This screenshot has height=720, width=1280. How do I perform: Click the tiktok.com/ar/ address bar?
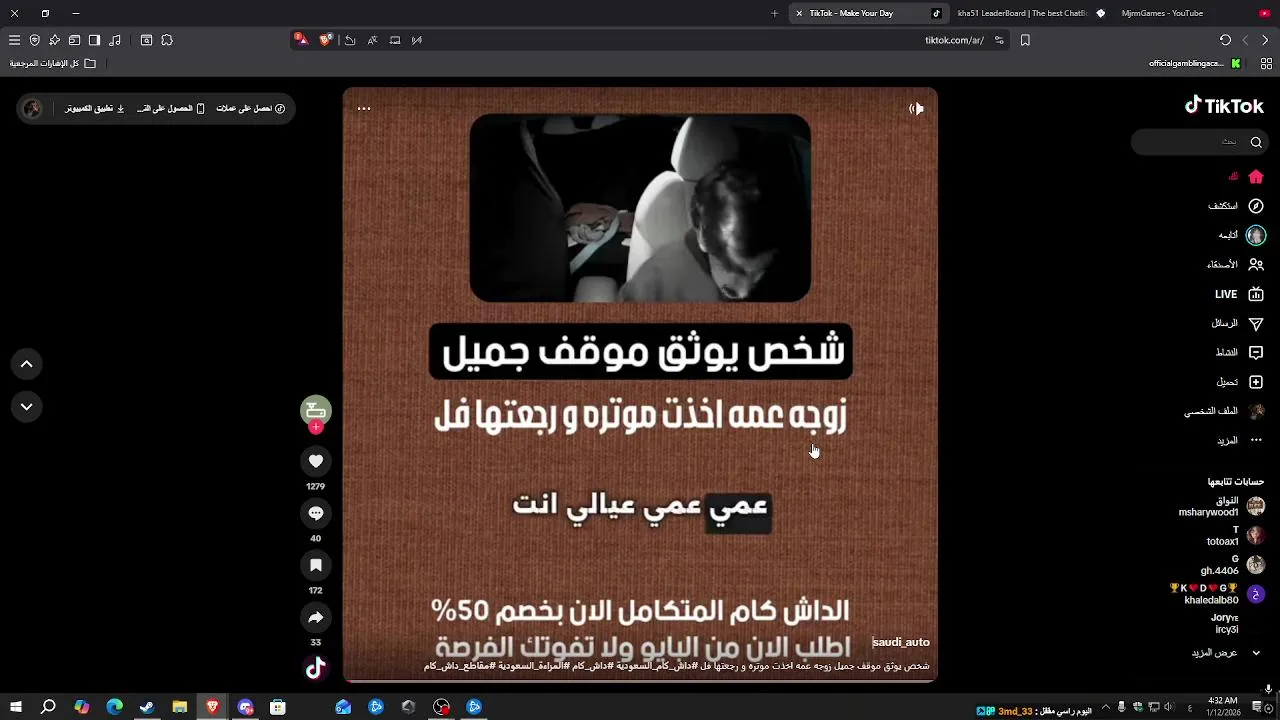(955, 40)
